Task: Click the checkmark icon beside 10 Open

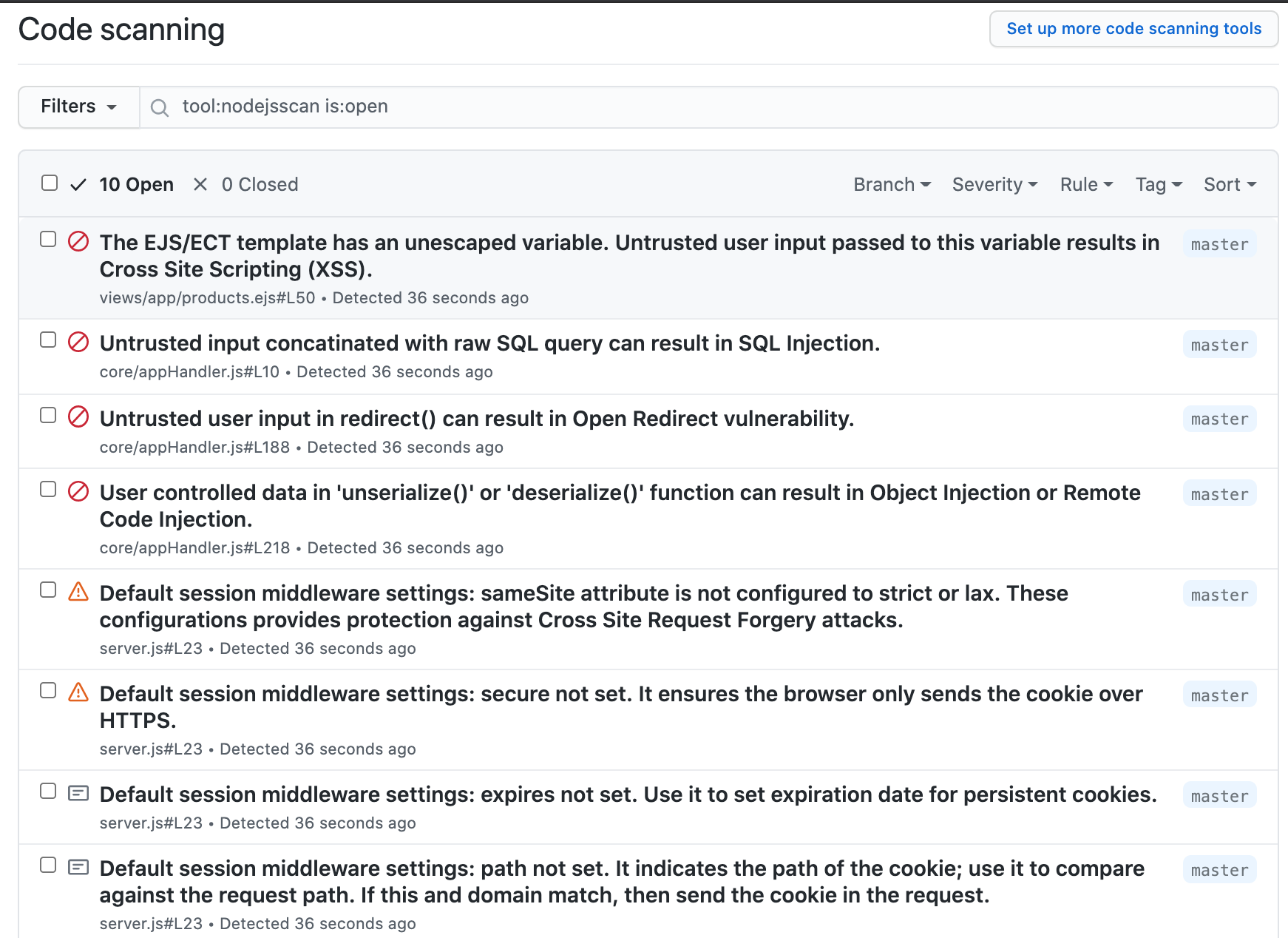Action: coord(78,184)
